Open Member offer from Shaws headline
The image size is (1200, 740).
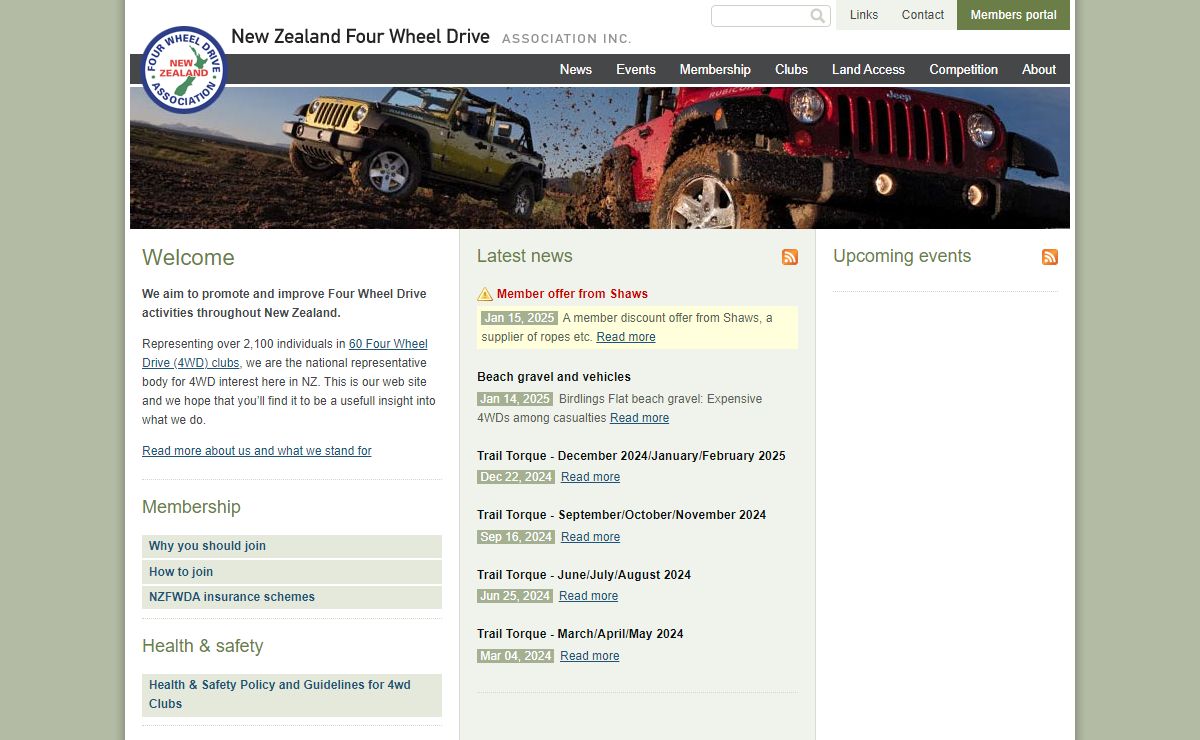[x=572, y=294]
